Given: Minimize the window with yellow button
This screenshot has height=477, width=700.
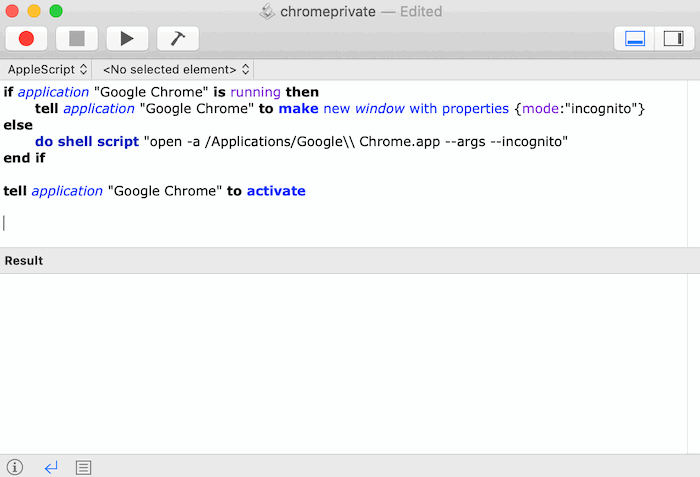Looking at the screenshot, I should click(34, 11).
